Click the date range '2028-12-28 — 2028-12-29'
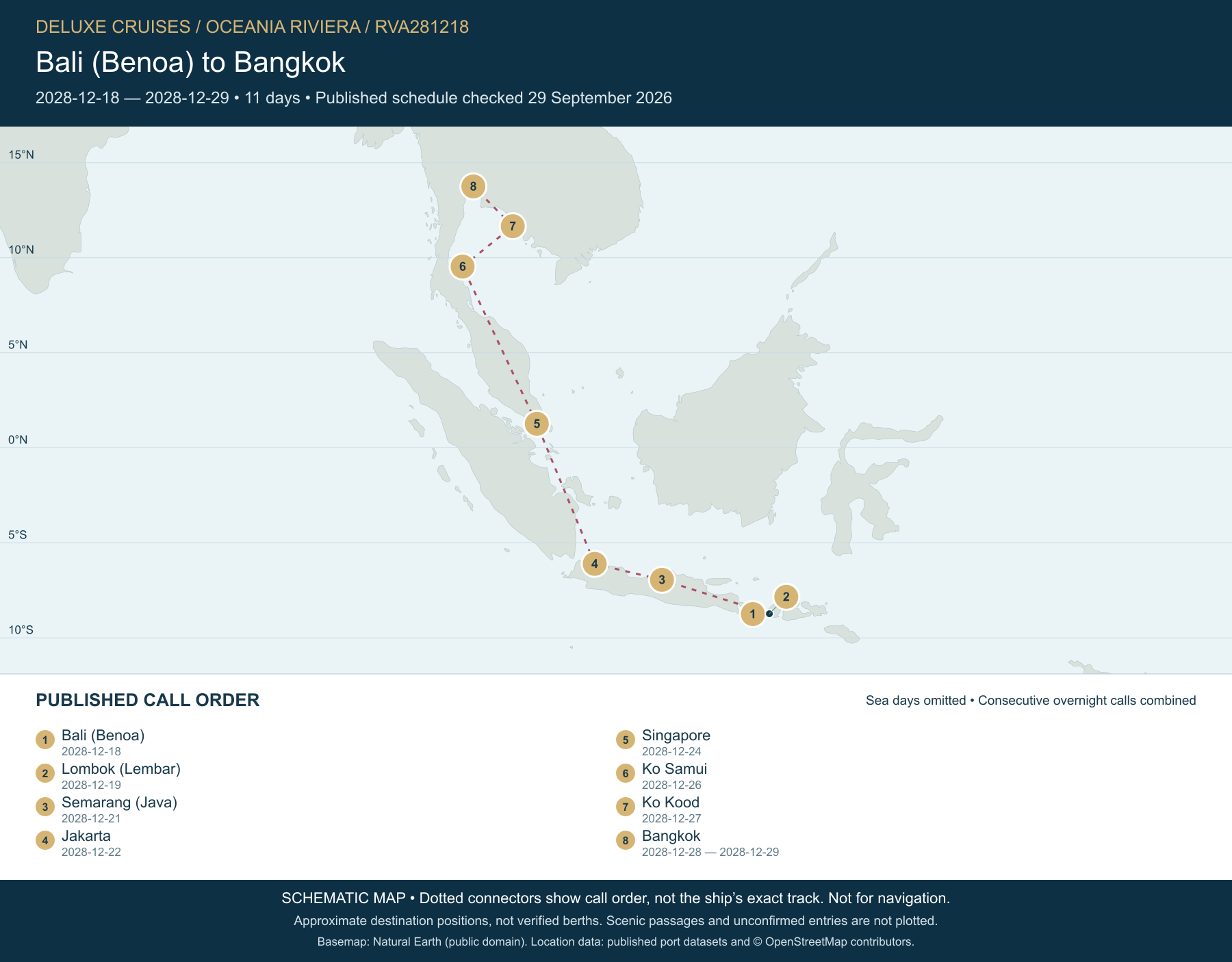 (710, 852)
